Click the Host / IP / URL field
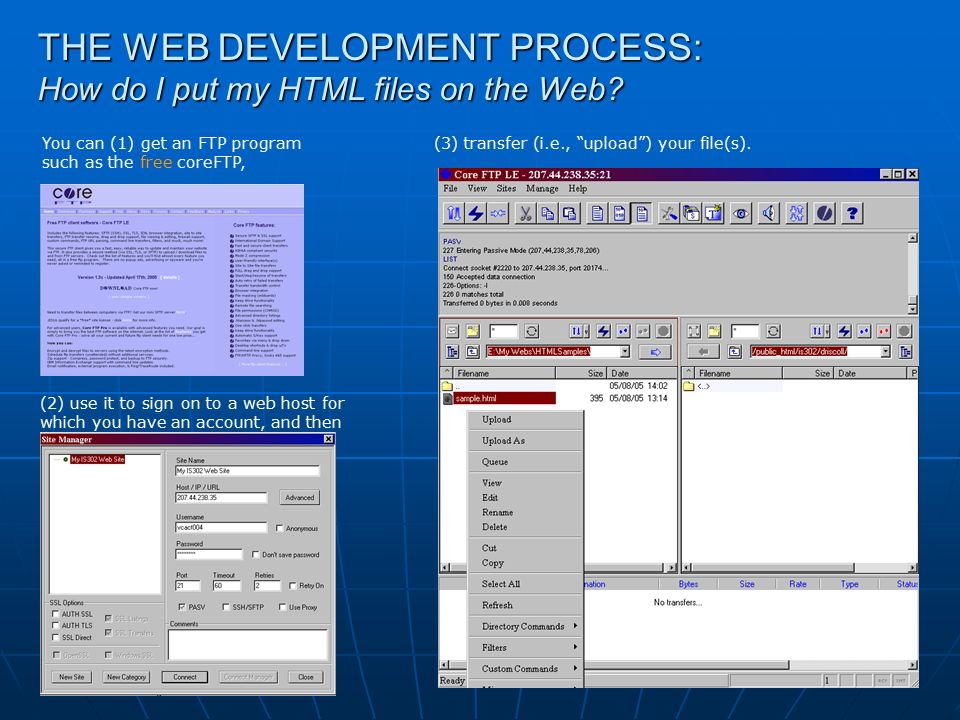This screenshot has height=720, width=960. click(221, 498)
